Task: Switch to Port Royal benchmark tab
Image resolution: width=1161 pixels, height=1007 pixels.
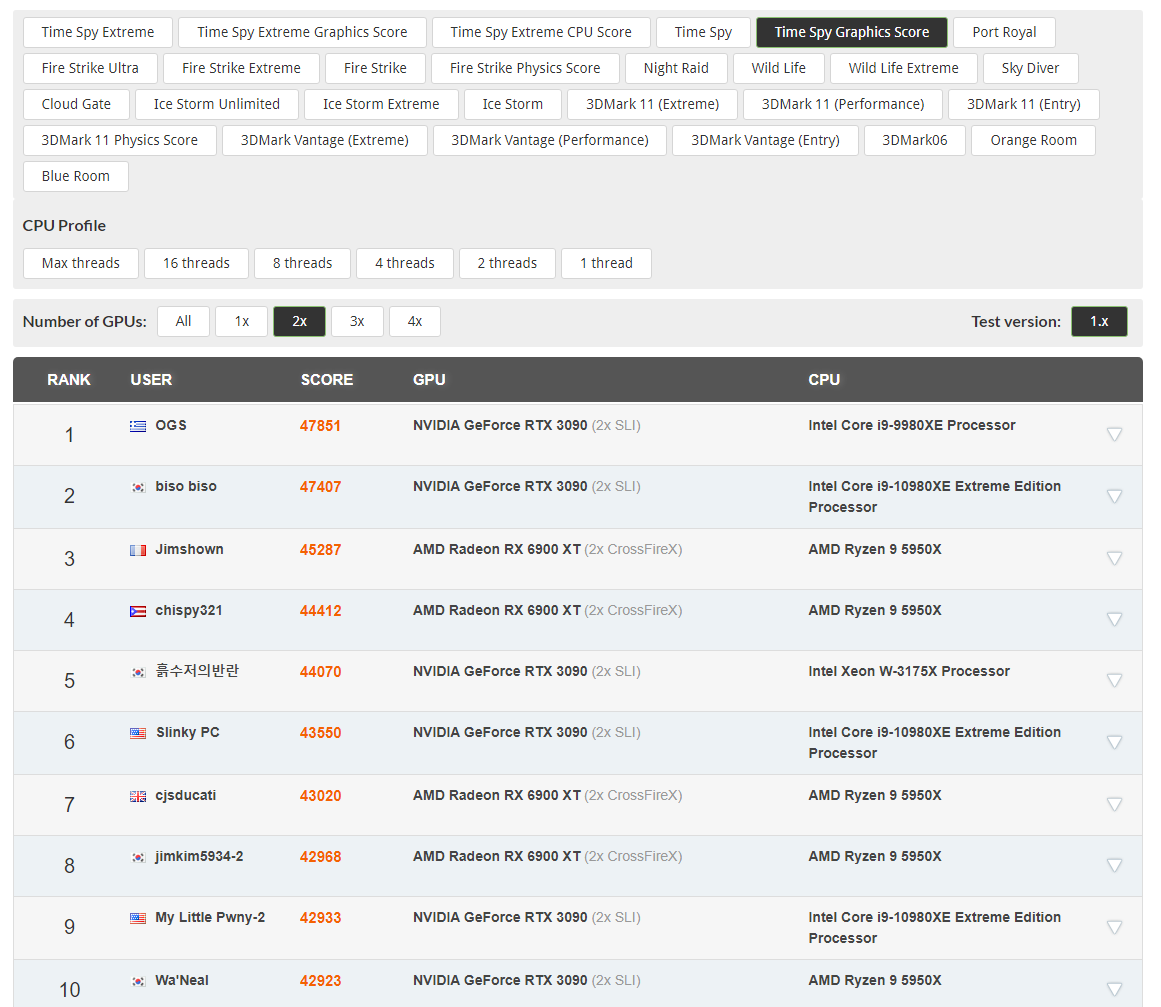Action: coord(1004,32)
